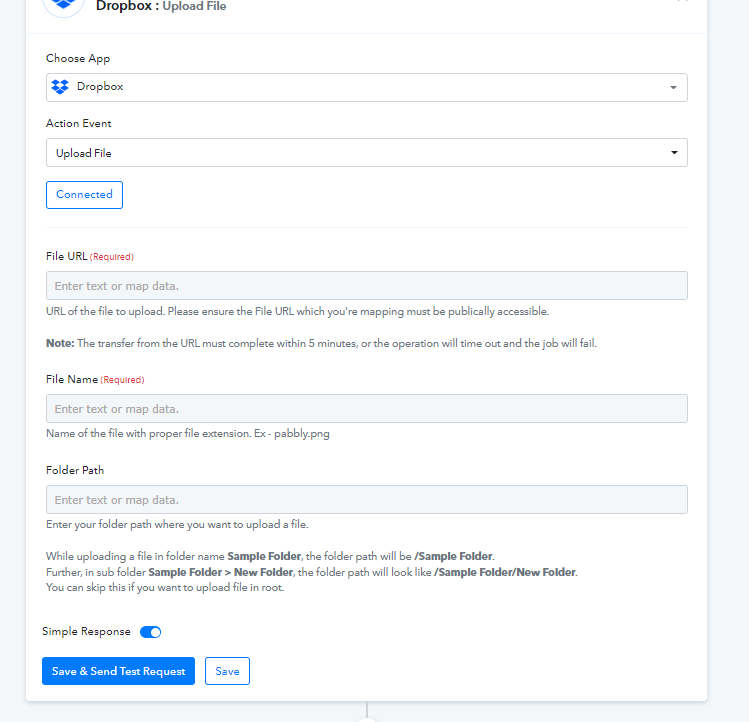Click the caret arrow of Choose App dropdown
749x722 pixels.
pyautogui.click(x=673, y=87)
